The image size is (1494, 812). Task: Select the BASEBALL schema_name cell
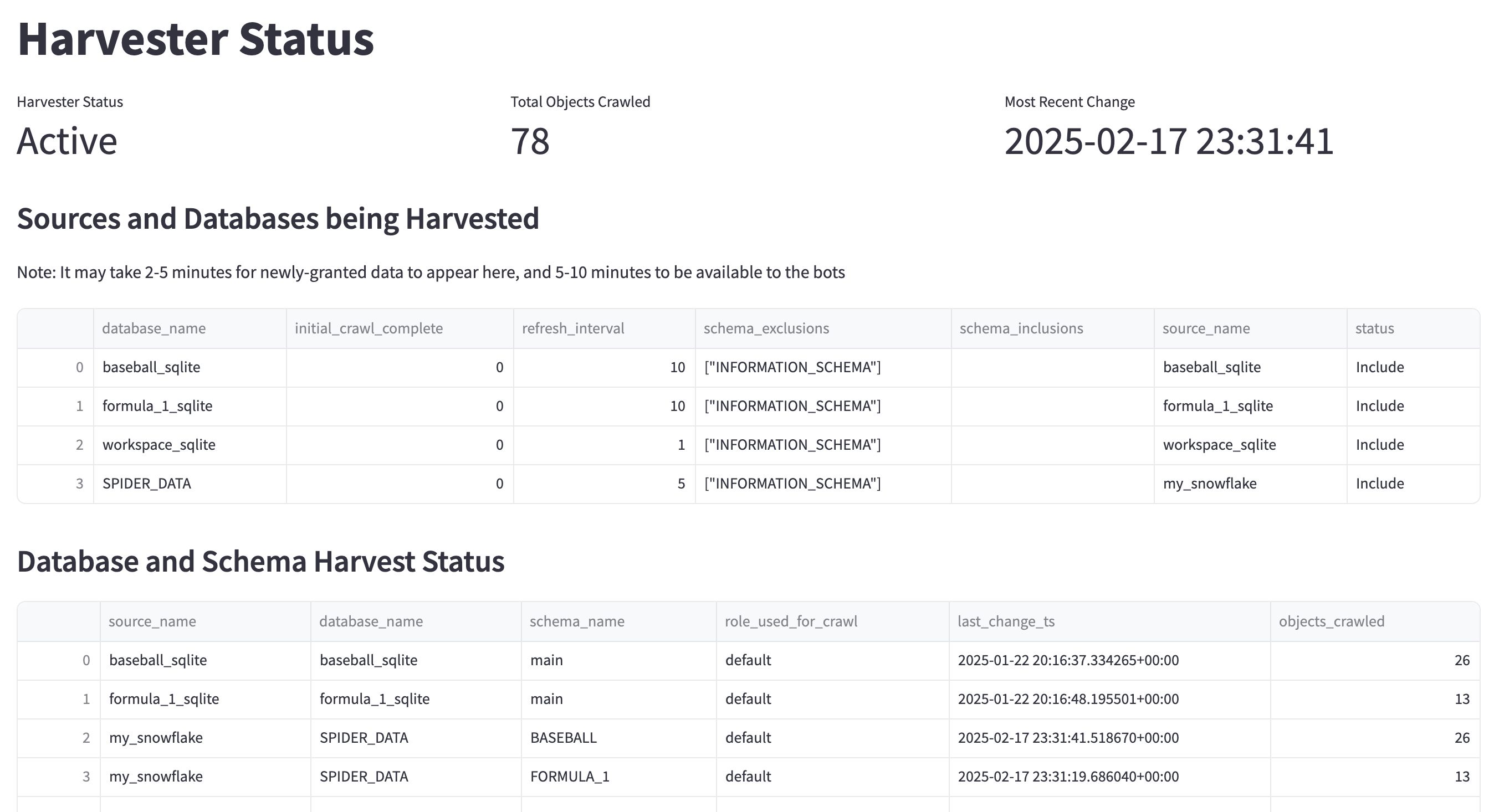[x=563, y=737]
